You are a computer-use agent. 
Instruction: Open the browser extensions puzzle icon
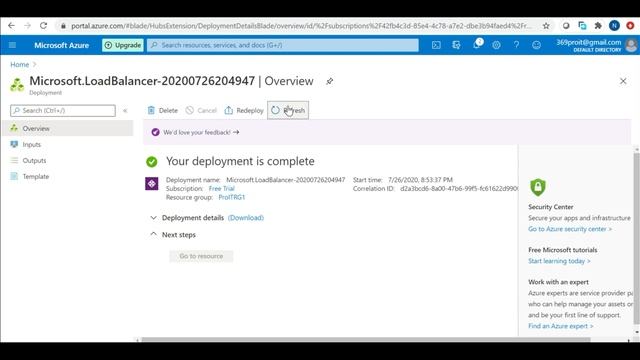[598, 26]
